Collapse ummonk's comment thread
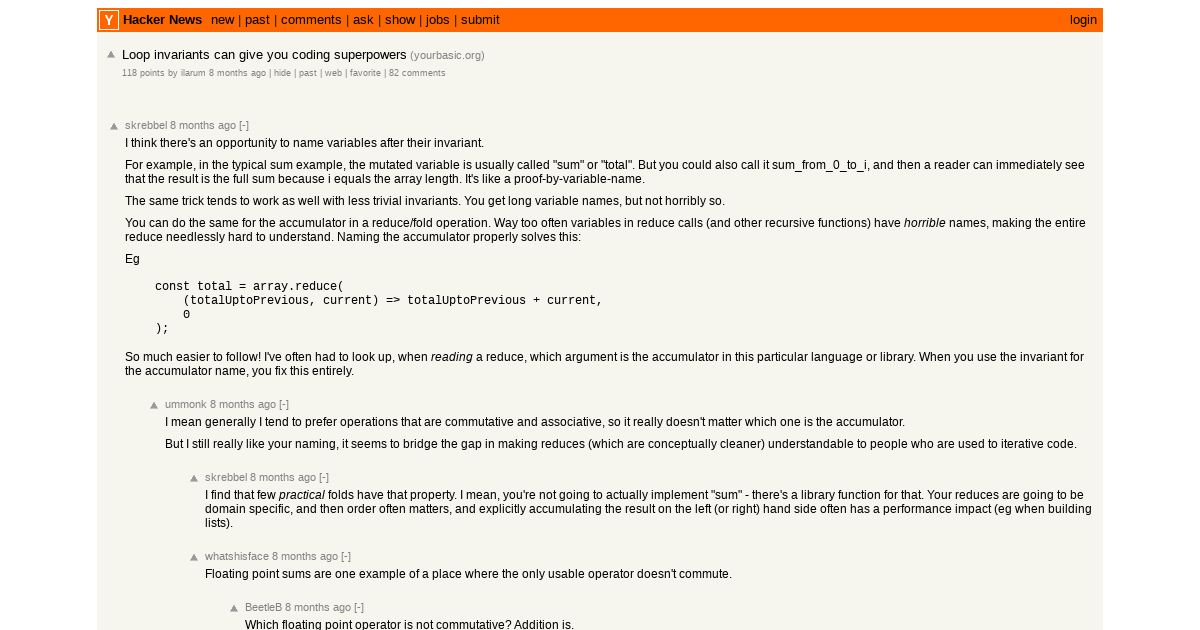Screen dimensions: 1200x630 [284, 405]
